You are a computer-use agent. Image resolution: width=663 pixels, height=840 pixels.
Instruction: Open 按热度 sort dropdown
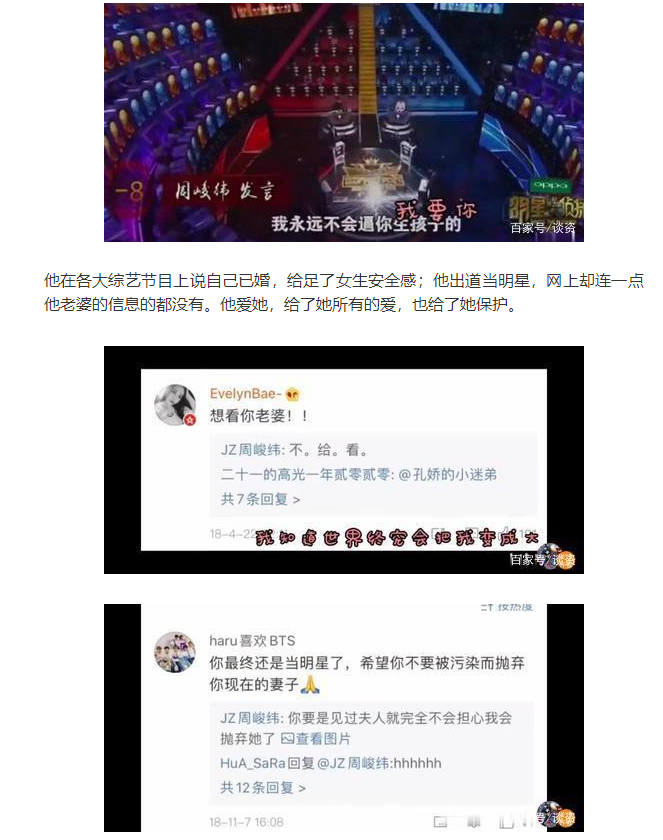pos(507,608)
